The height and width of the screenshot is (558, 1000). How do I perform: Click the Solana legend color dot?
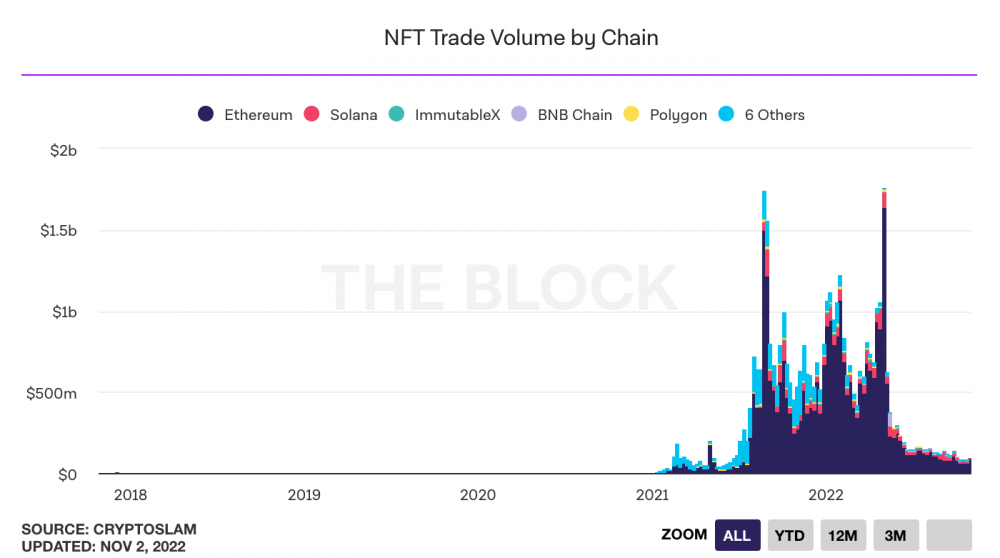(311, 114)
